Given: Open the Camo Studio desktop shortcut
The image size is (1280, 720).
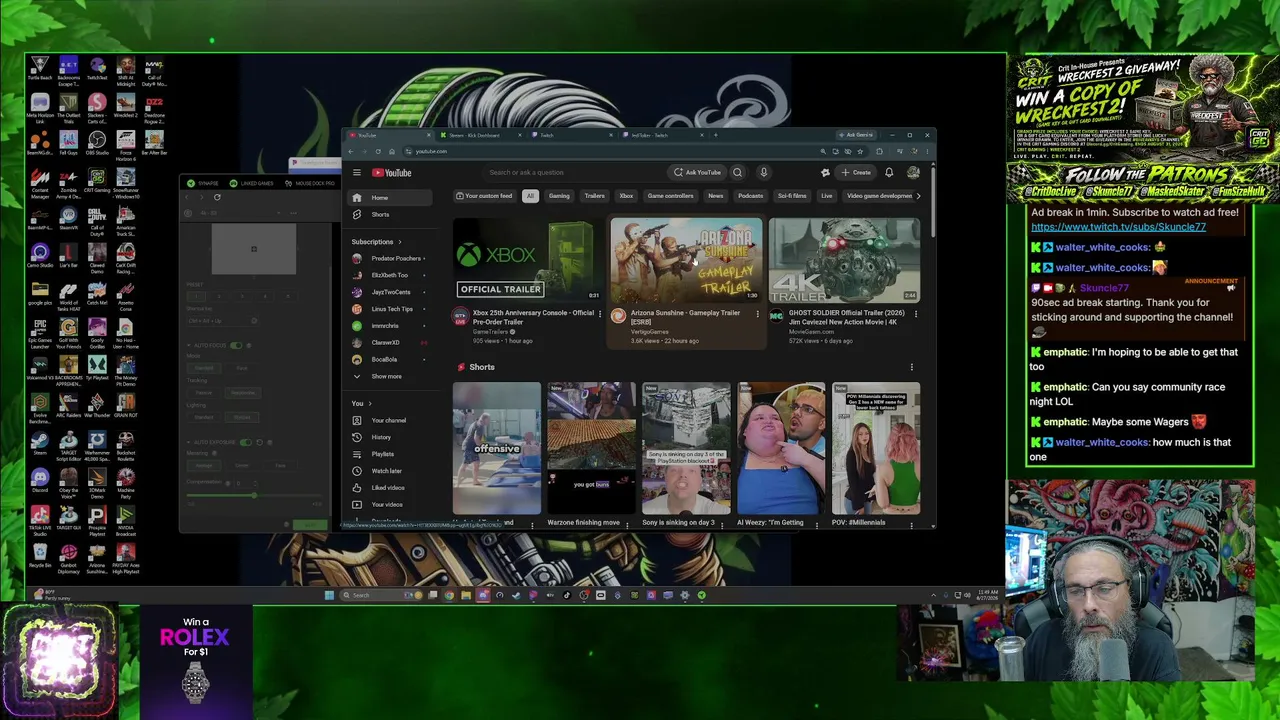Looking at the screenshot, I should coord(40,256).
